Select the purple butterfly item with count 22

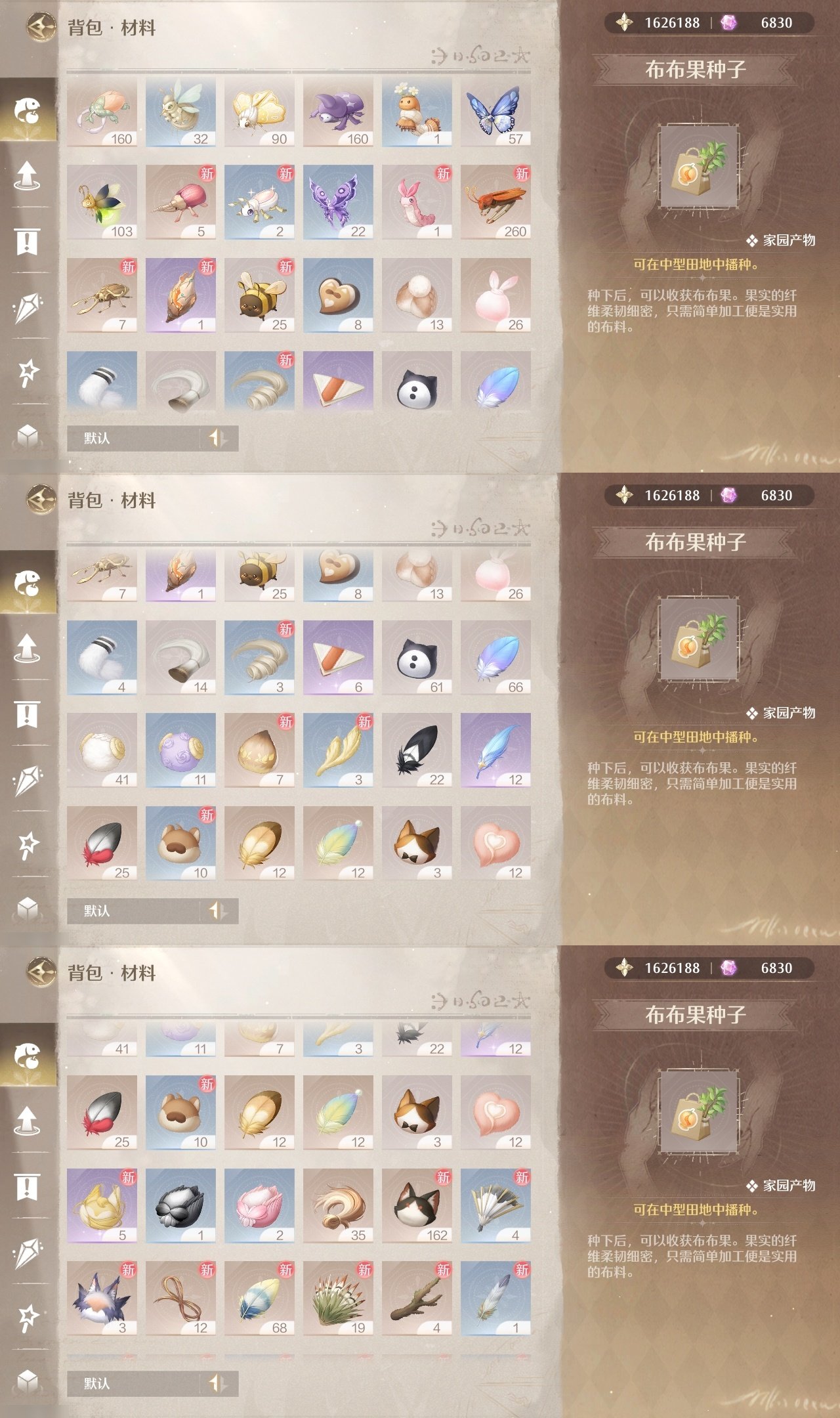338,202
